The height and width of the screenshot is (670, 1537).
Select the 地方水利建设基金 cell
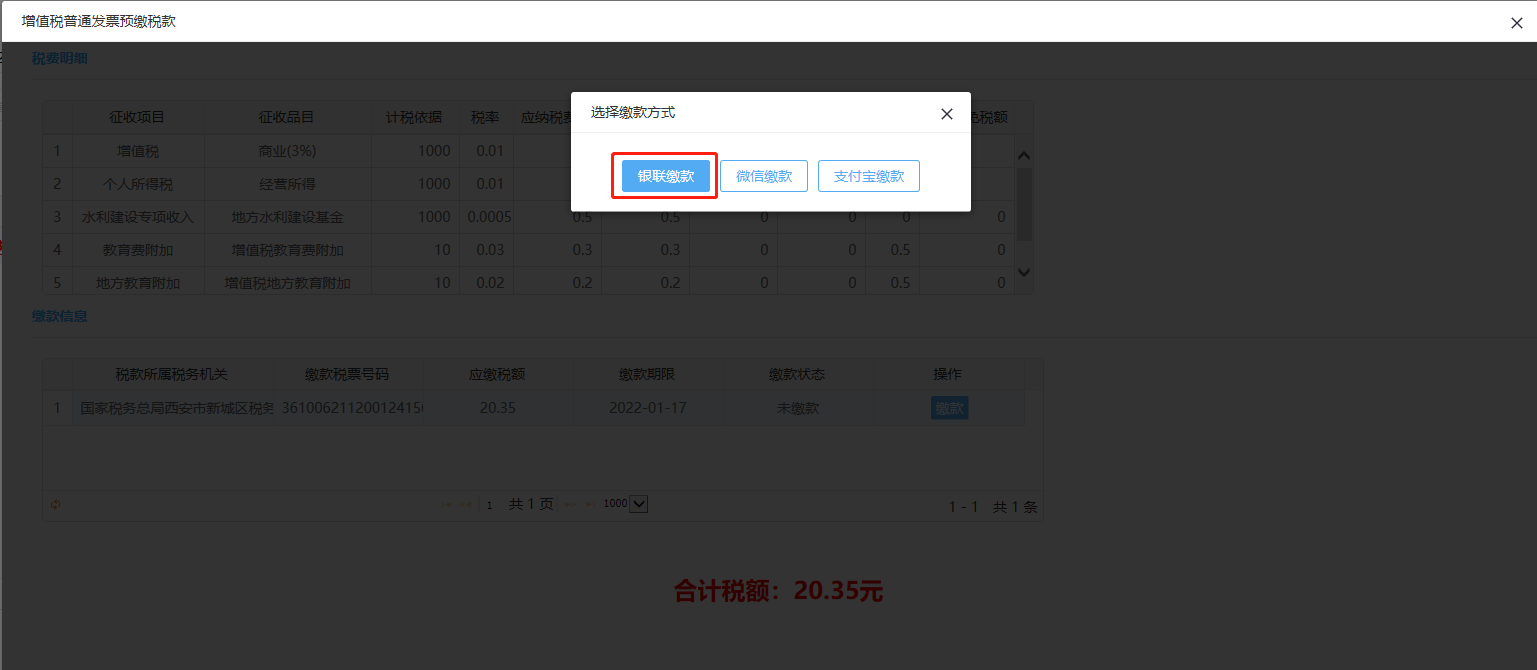point(287,217)
